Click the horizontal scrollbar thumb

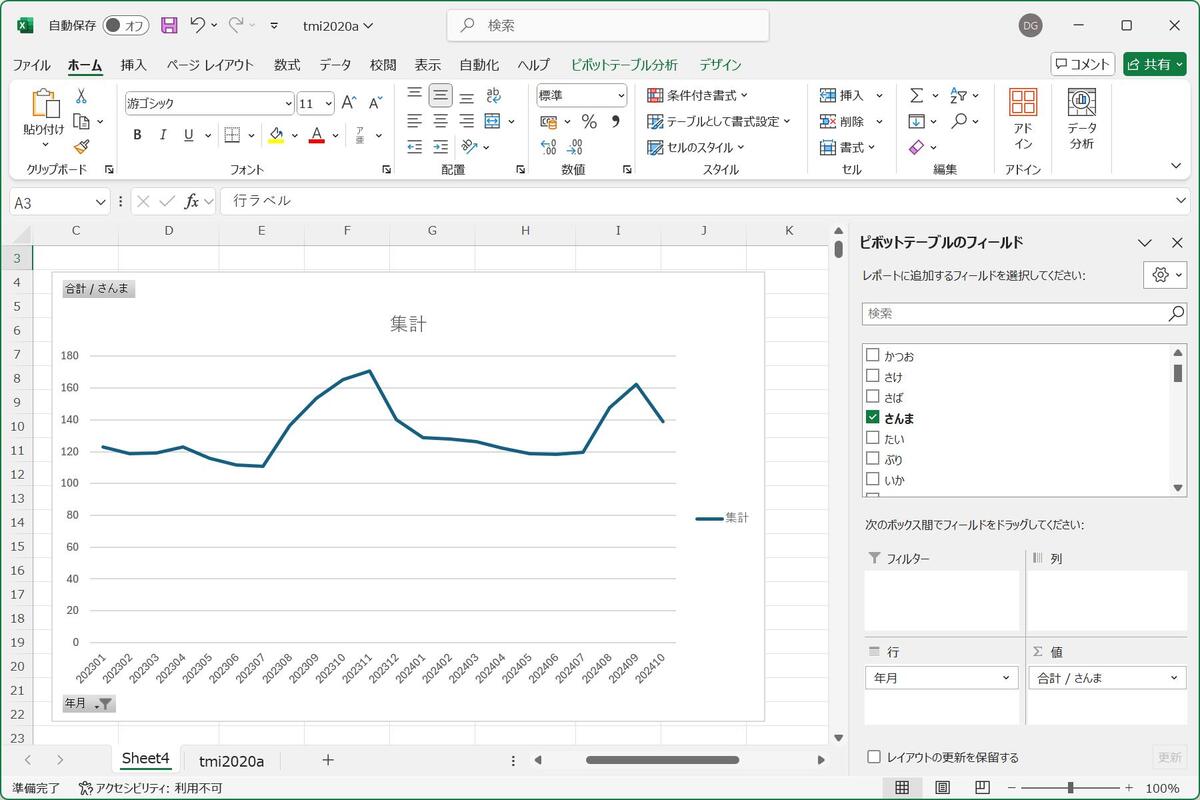(662, 760)
